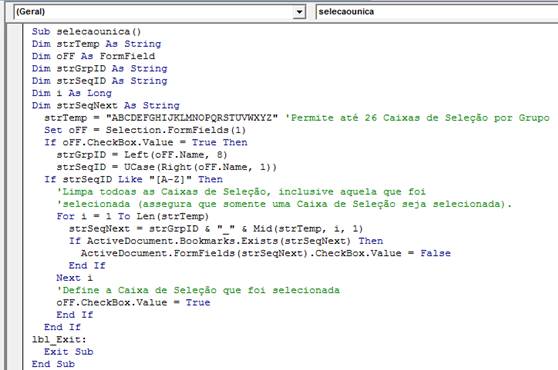
Task: Click the 'strGrpID = Left(oFF.Name, 8)' line
Action: point(142,155)
